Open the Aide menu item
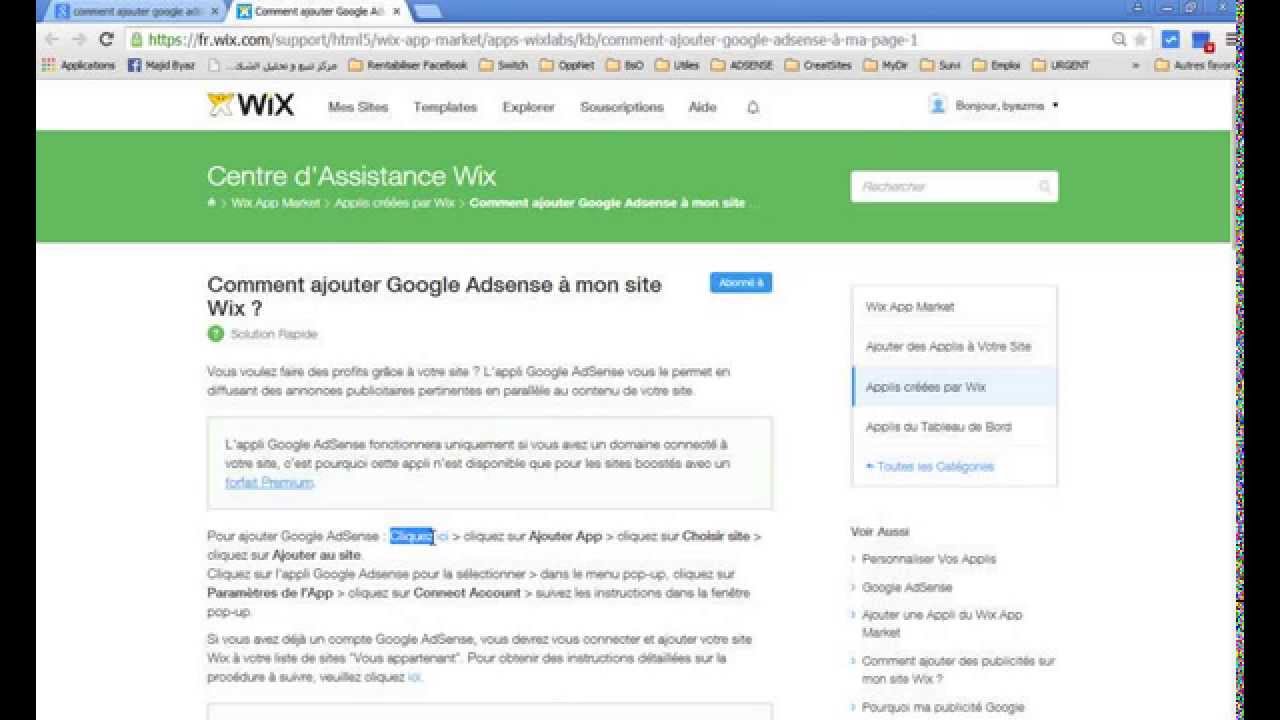 [702, 107]
